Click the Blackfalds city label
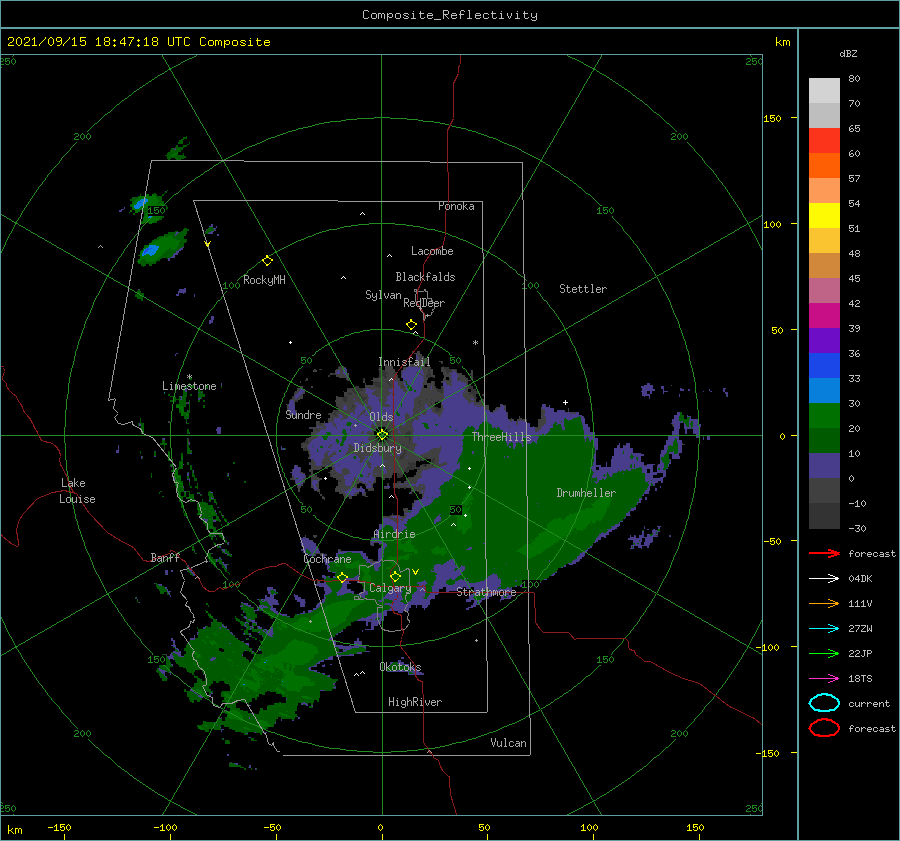900x841 pixels. pos(425,277)
